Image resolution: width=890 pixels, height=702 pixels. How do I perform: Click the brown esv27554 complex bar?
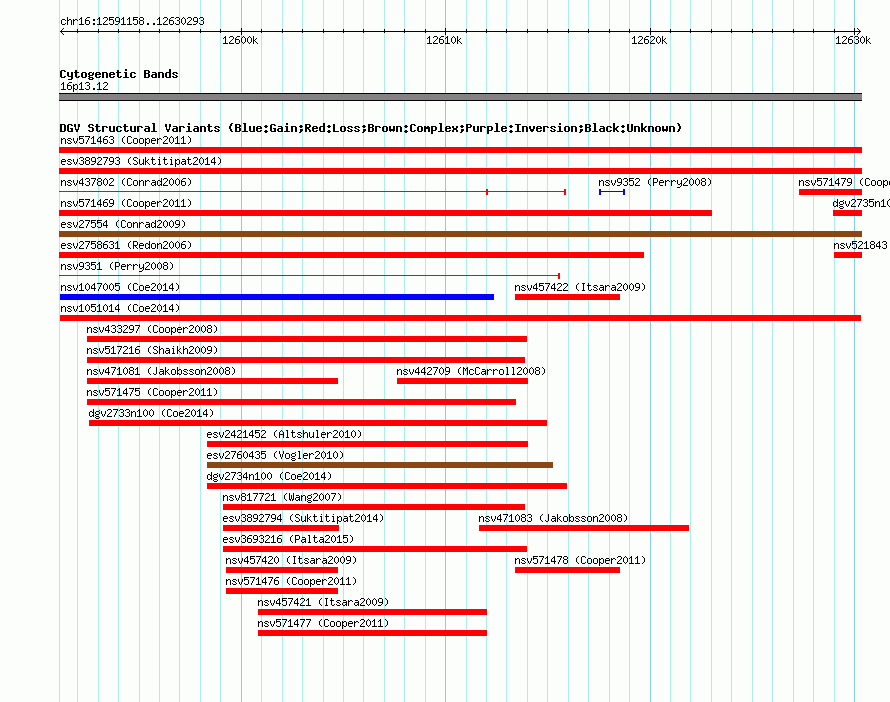pos(461,234)
